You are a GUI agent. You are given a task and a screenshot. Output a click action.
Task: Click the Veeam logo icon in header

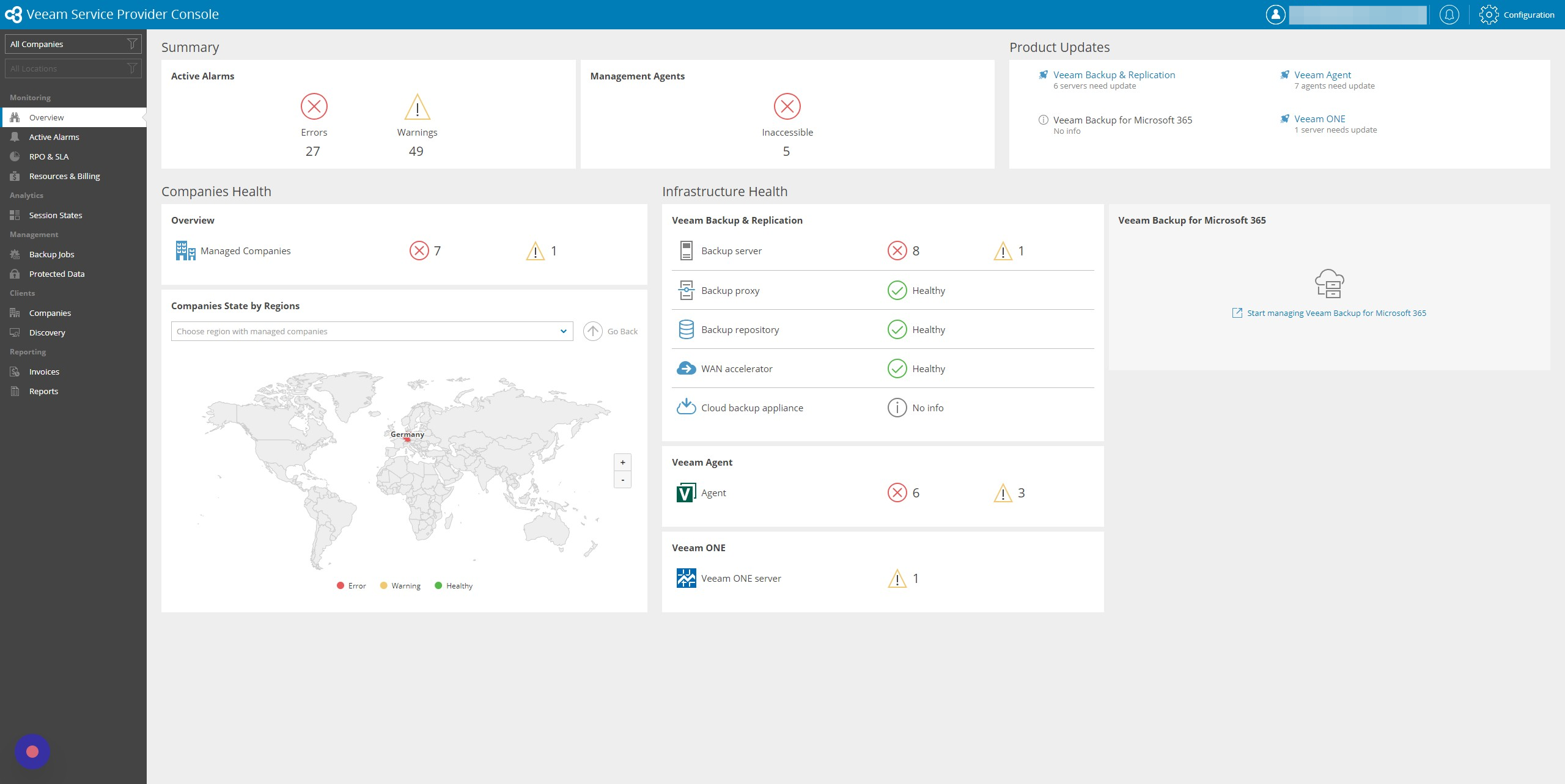[x=13, y=15]
